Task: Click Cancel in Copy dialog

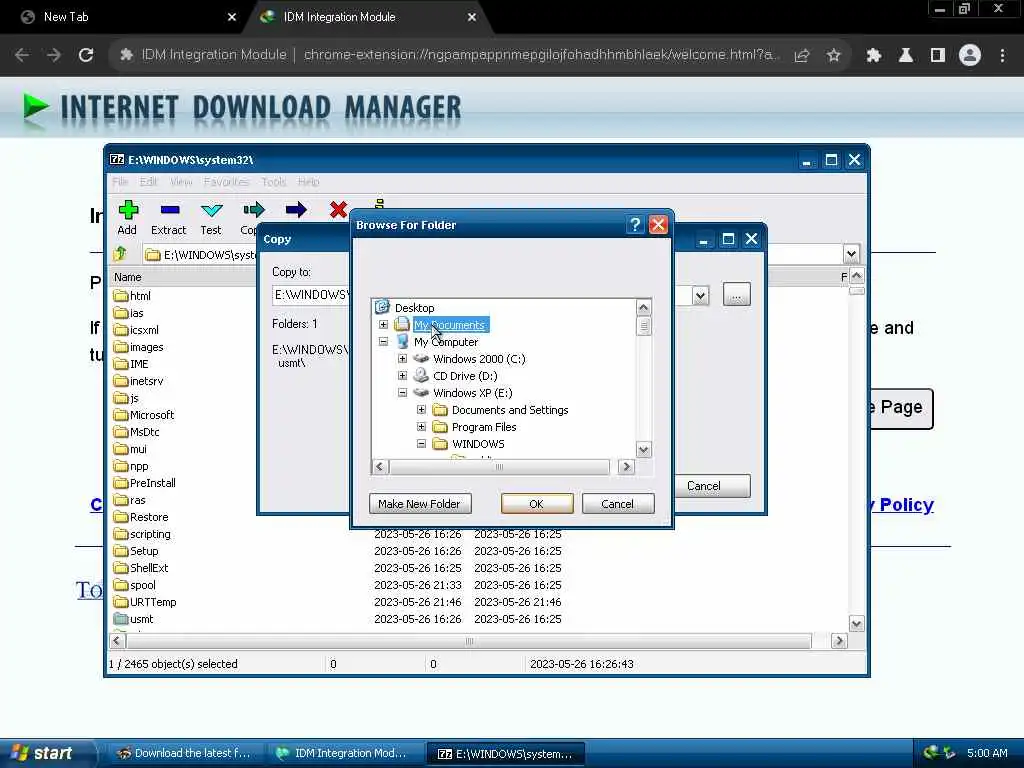Action: (704, 486)
